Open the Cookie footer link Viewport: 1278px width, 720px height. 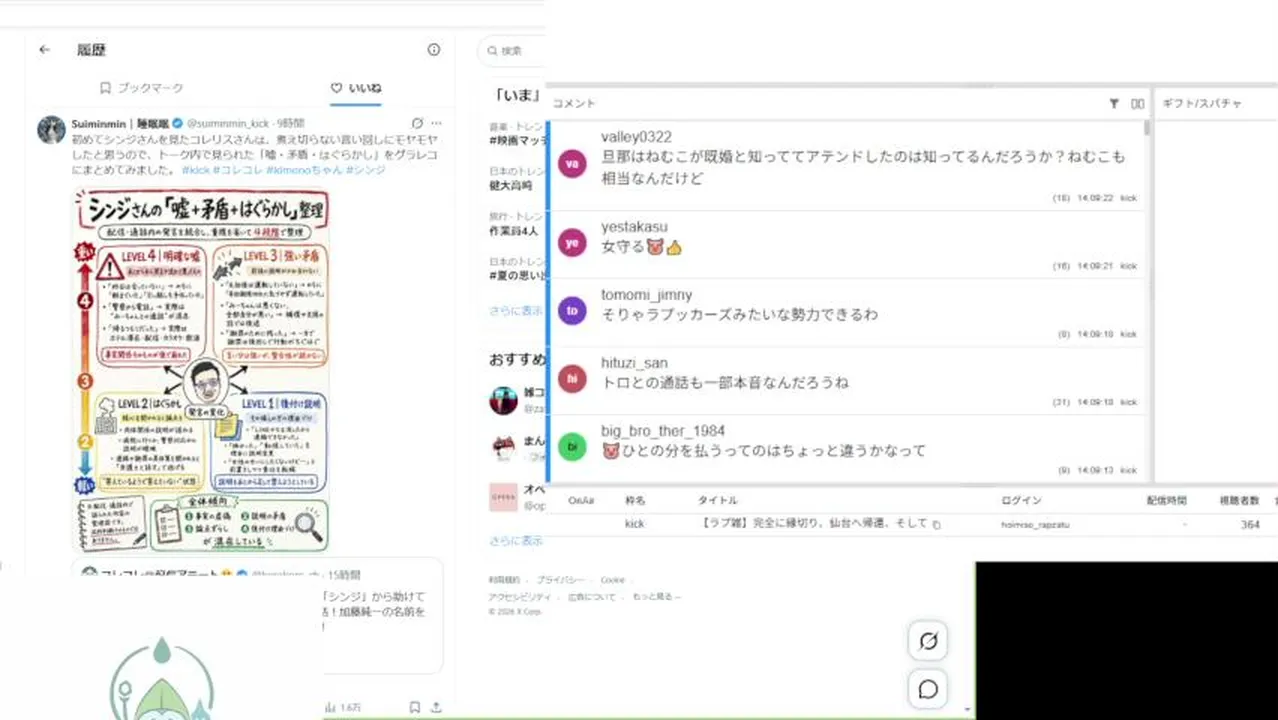pyautogui.click(x=613, y=580)
